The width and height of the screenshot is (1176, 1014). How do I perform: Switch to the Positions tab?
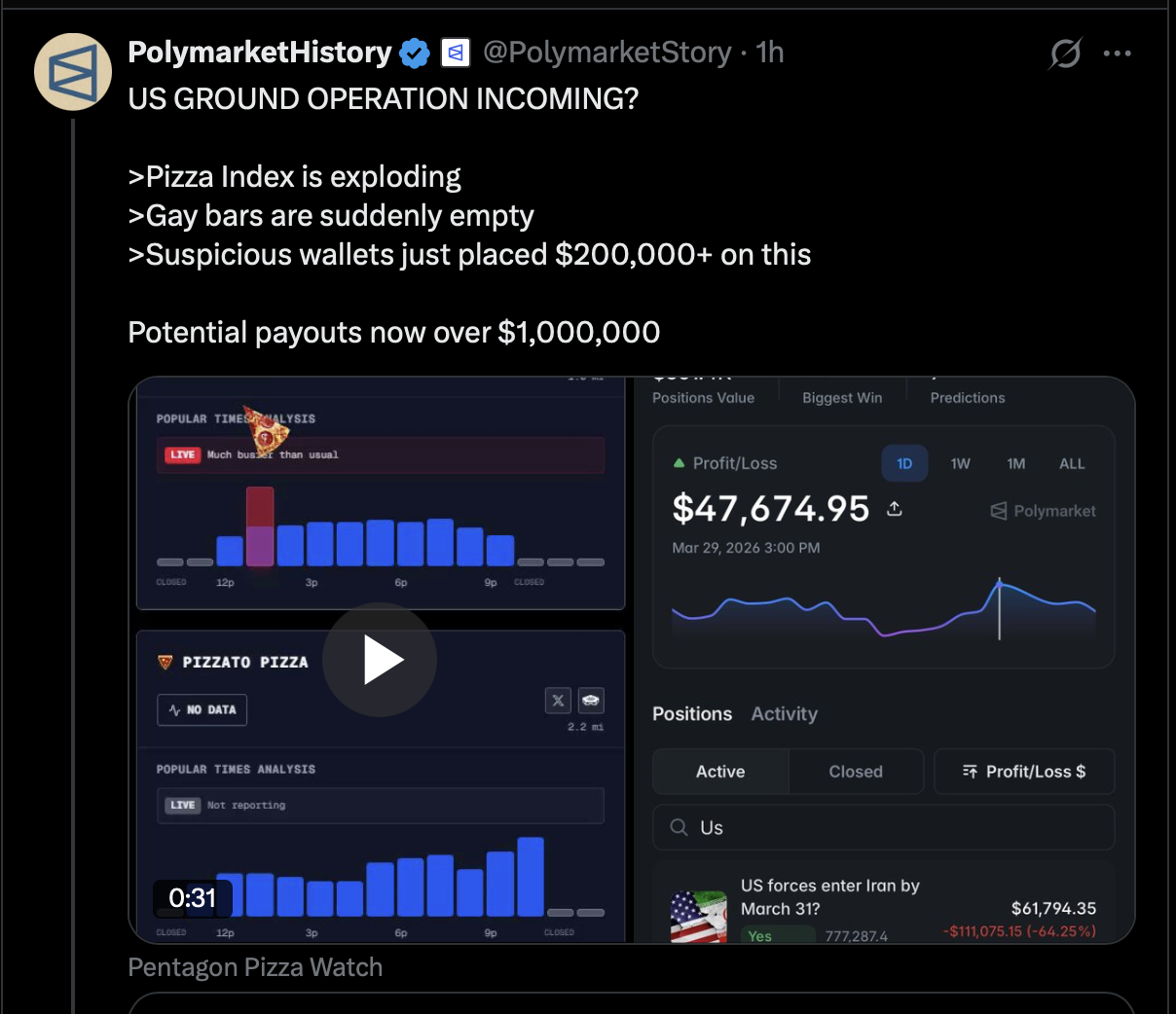click(692, 713)
